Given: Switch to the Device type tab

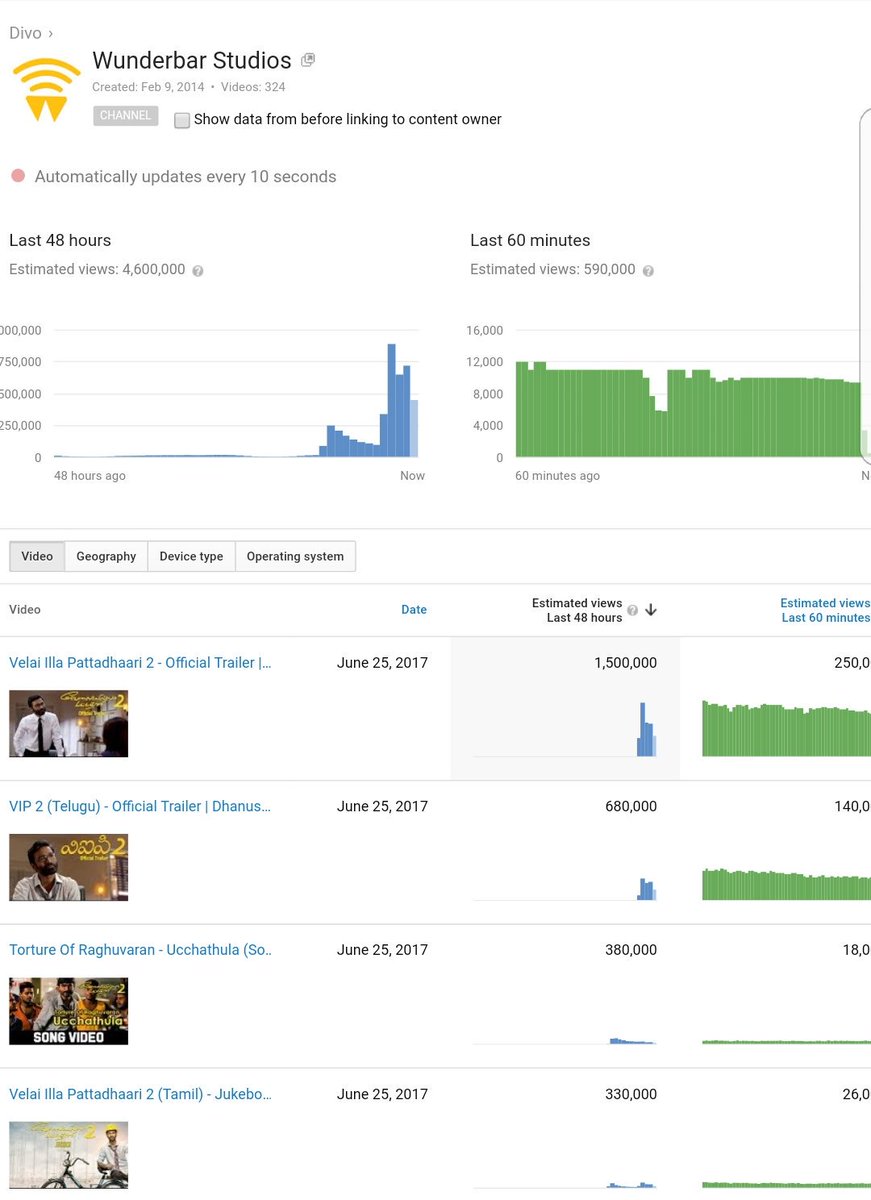Looking at the screenshot, I should 191,556.
